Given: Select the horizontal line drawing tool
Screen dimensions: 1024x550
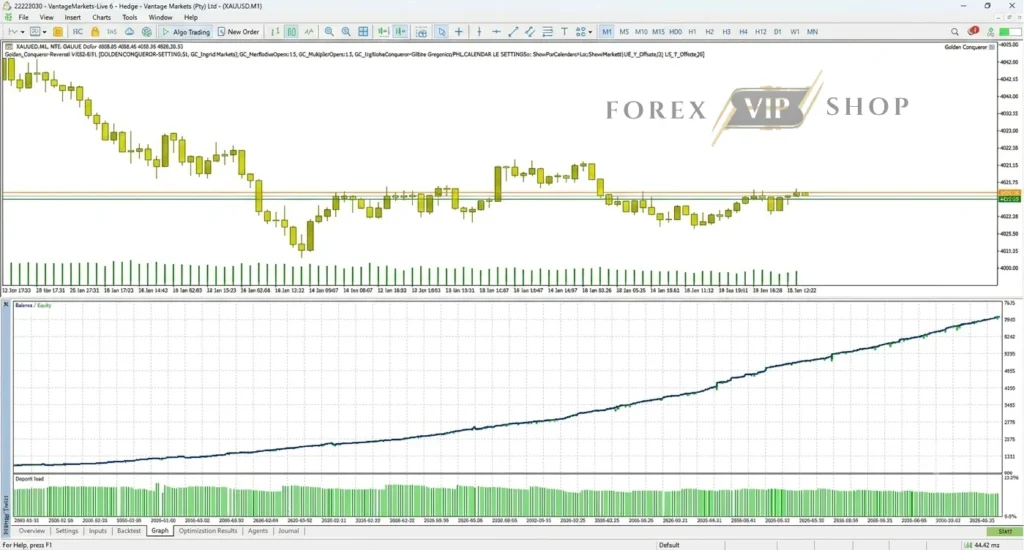Looking at the screenshot, I should click(496, 31).
